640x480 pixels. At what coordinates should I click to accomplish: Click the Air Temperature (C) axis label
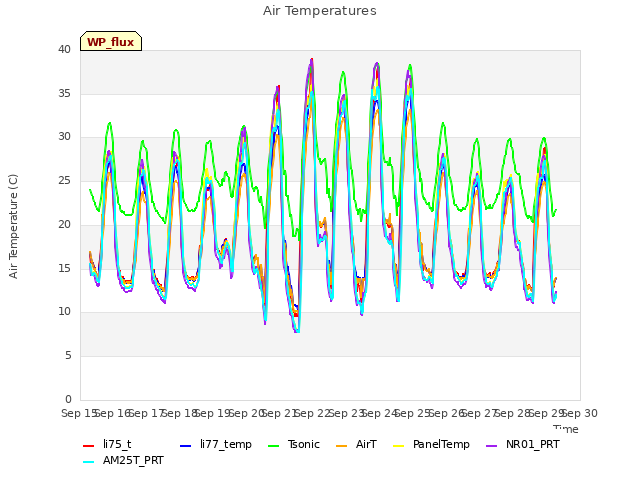coord(13,226)
